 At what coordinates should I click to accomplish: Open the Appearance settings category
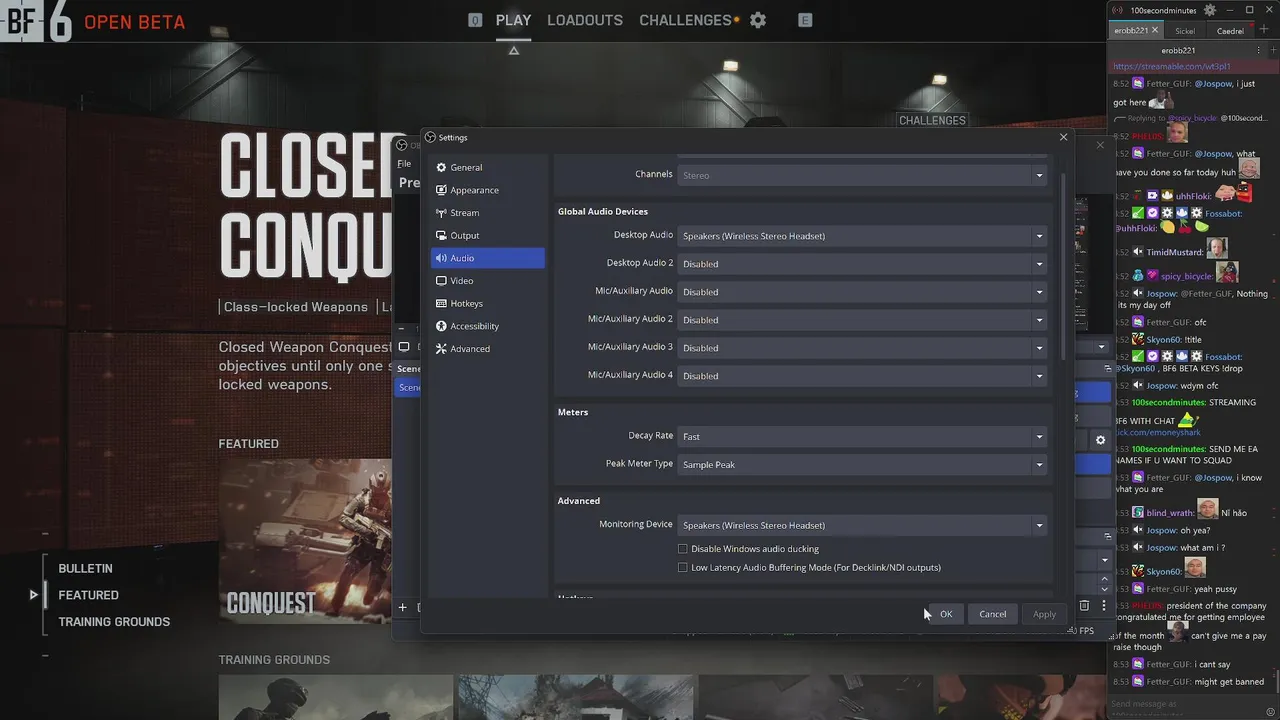[x=487, y=190]
